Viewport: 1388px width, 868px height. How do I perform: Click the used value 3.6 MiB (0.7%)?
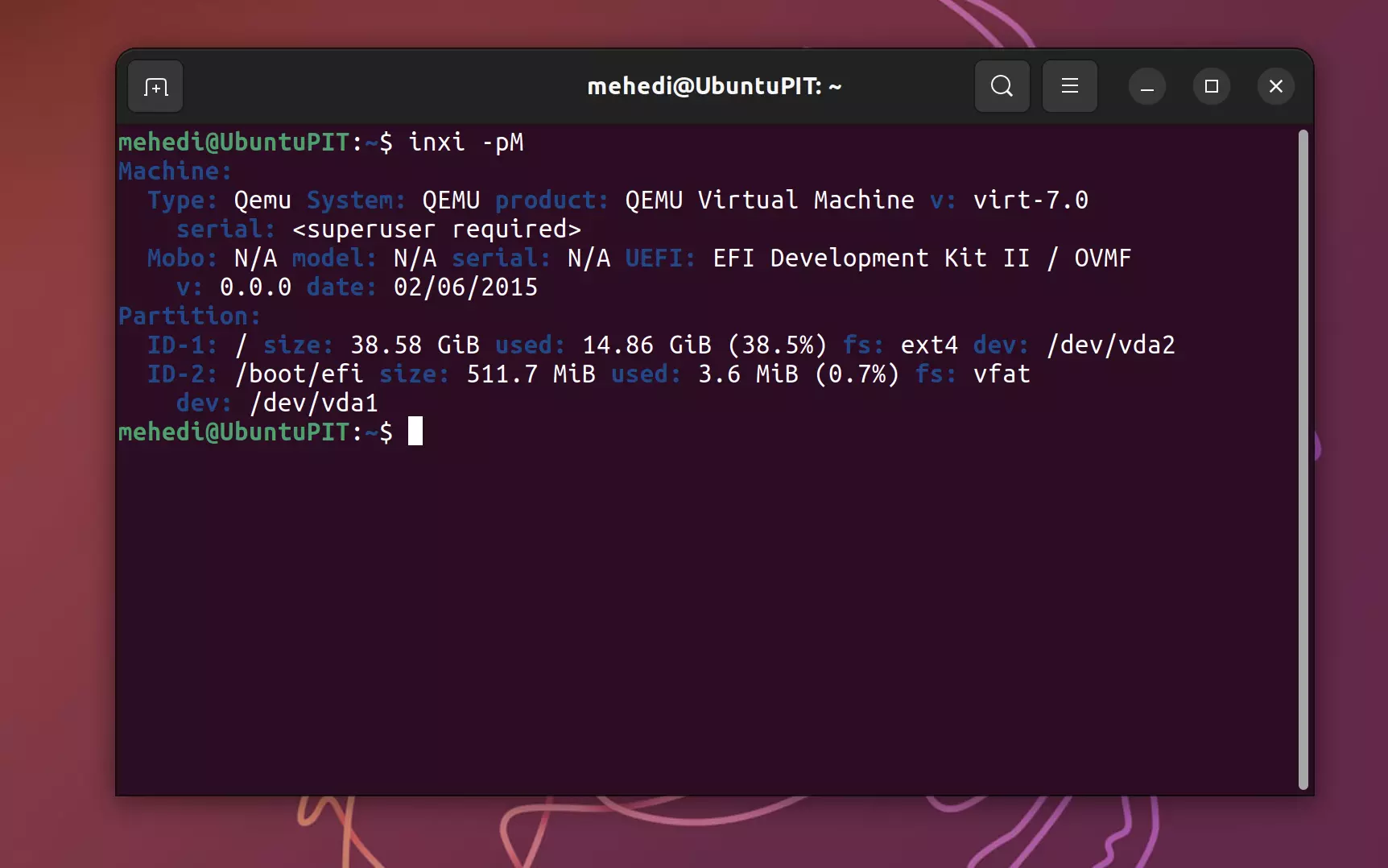[799, 374]
